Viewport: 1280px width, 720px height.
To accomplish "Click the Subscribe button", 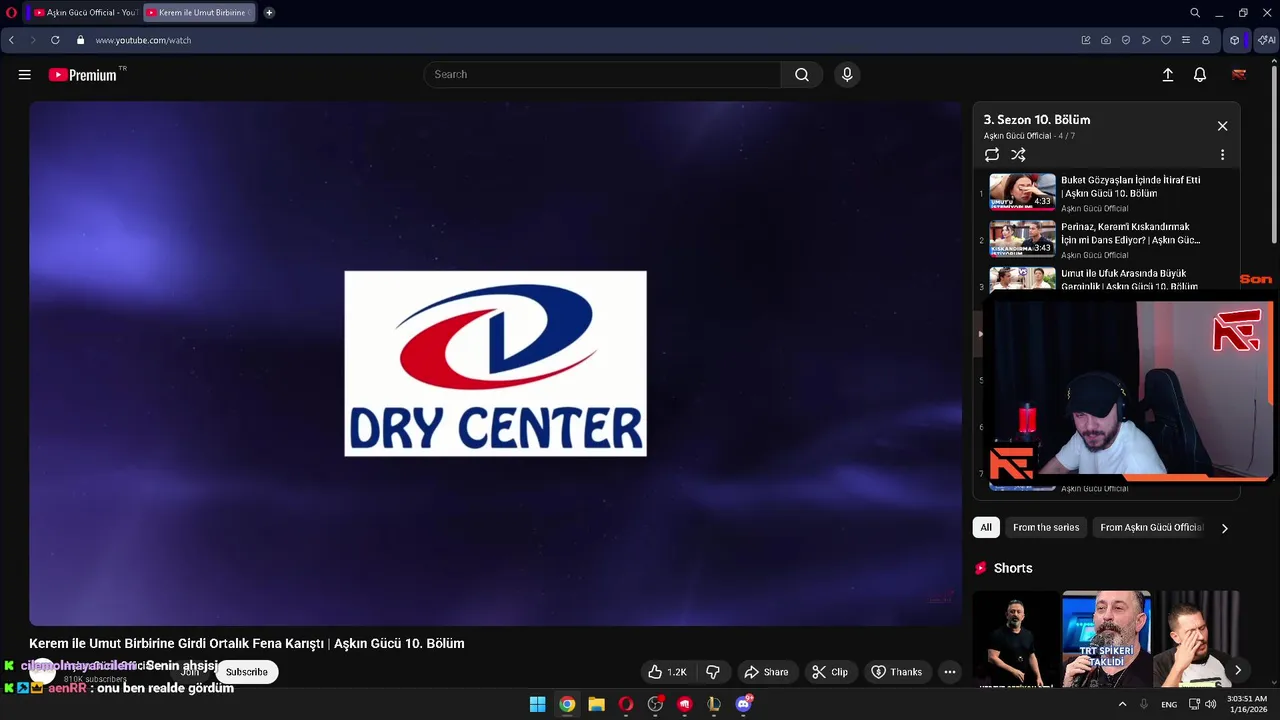I will [x=247, y=672].
